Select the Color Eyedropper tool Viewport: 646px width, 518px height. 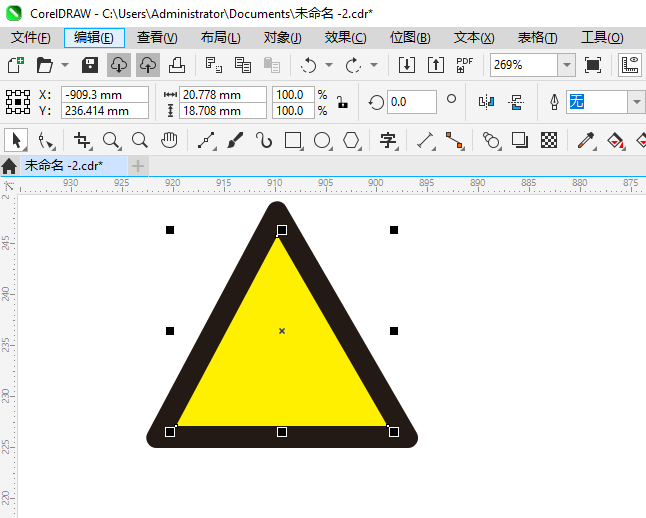coord(586,141)
